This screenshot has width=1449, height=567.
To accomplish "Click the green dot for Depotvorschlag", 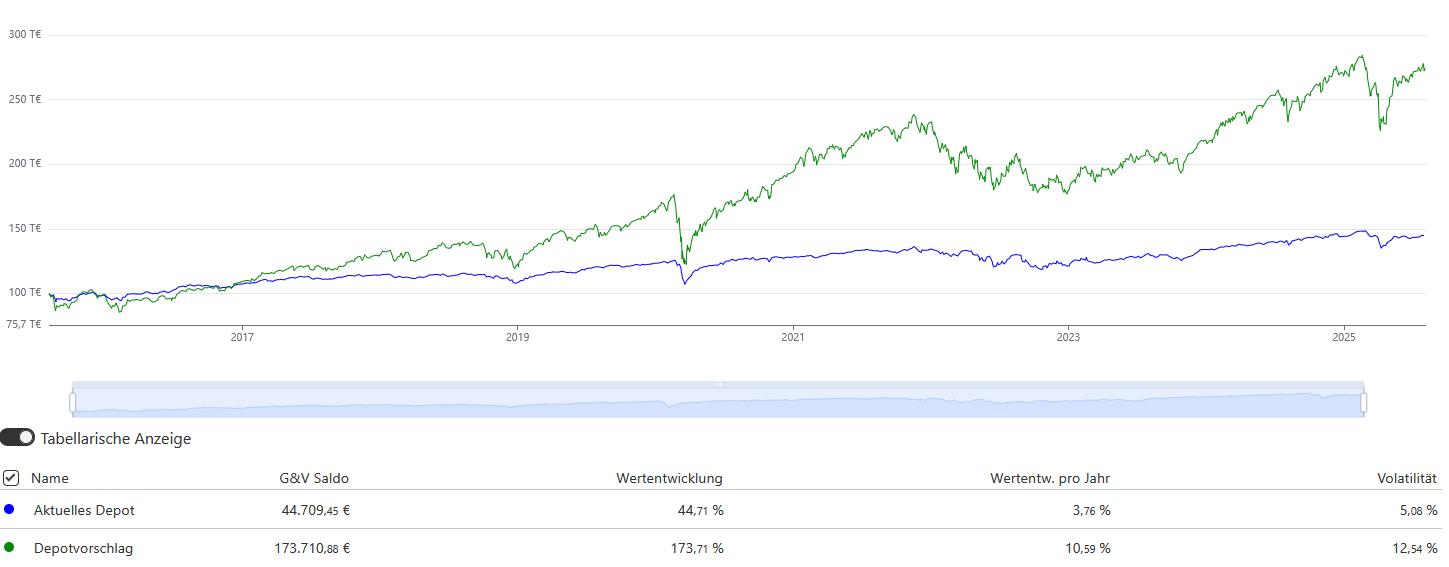I will 9,548.
